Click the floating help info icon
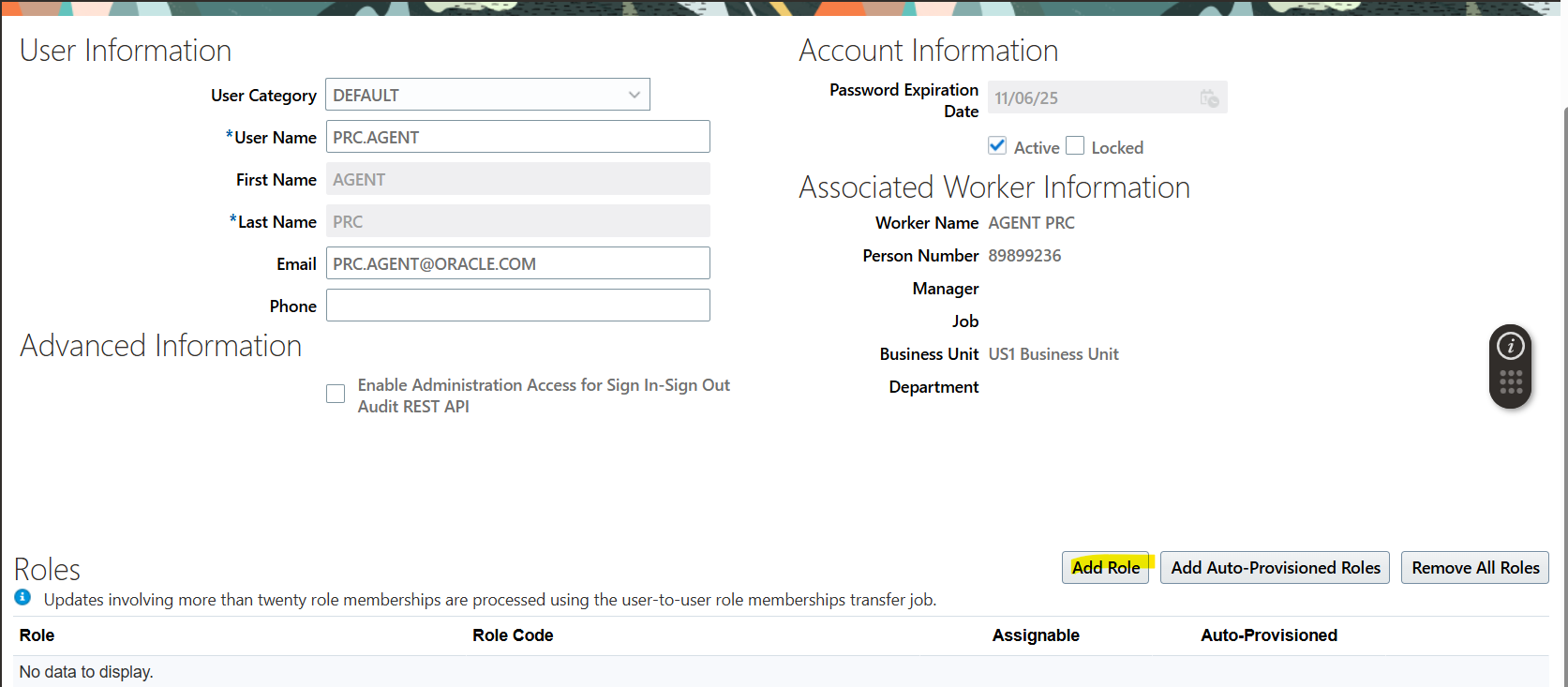 coord(1510,347)
